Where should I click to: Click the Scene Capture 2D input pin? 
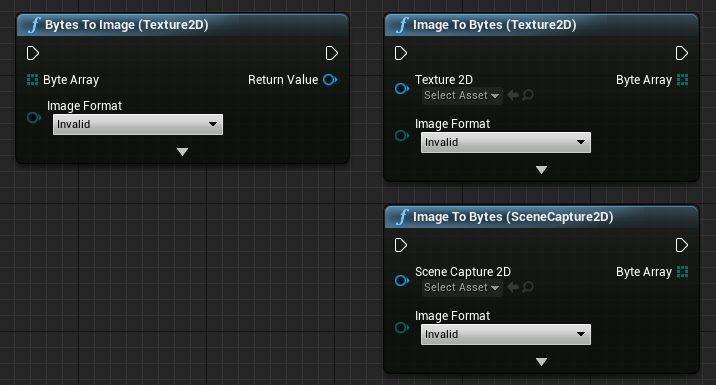(402, 280)
